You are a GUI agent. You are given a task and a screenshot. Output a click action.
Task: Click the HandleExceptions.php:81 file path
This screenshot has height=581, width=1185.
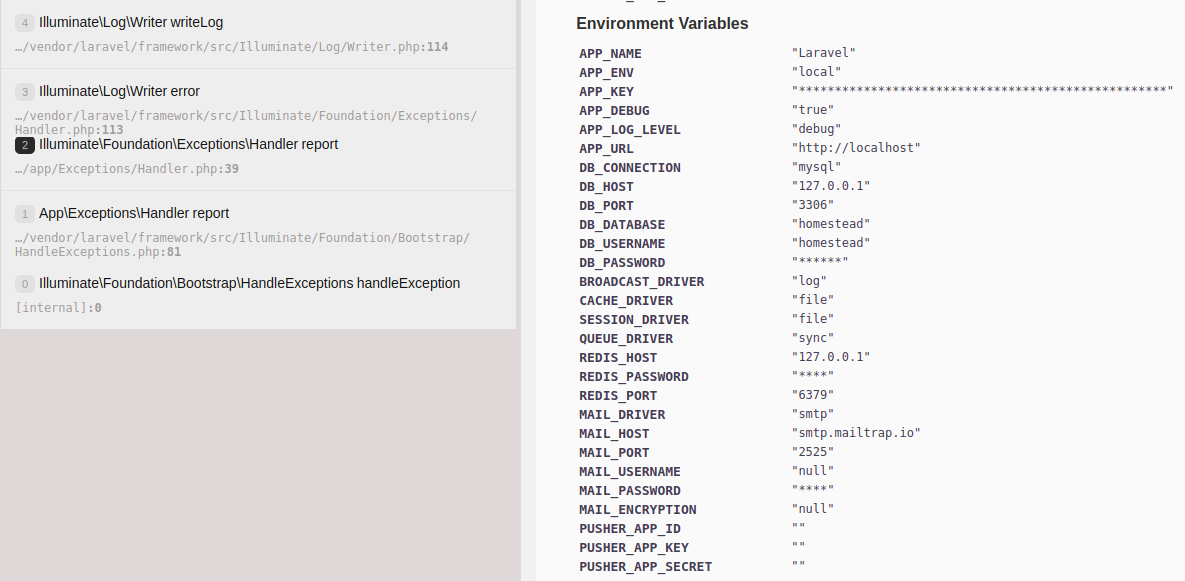pyautogui.click(x=98, y=252)
